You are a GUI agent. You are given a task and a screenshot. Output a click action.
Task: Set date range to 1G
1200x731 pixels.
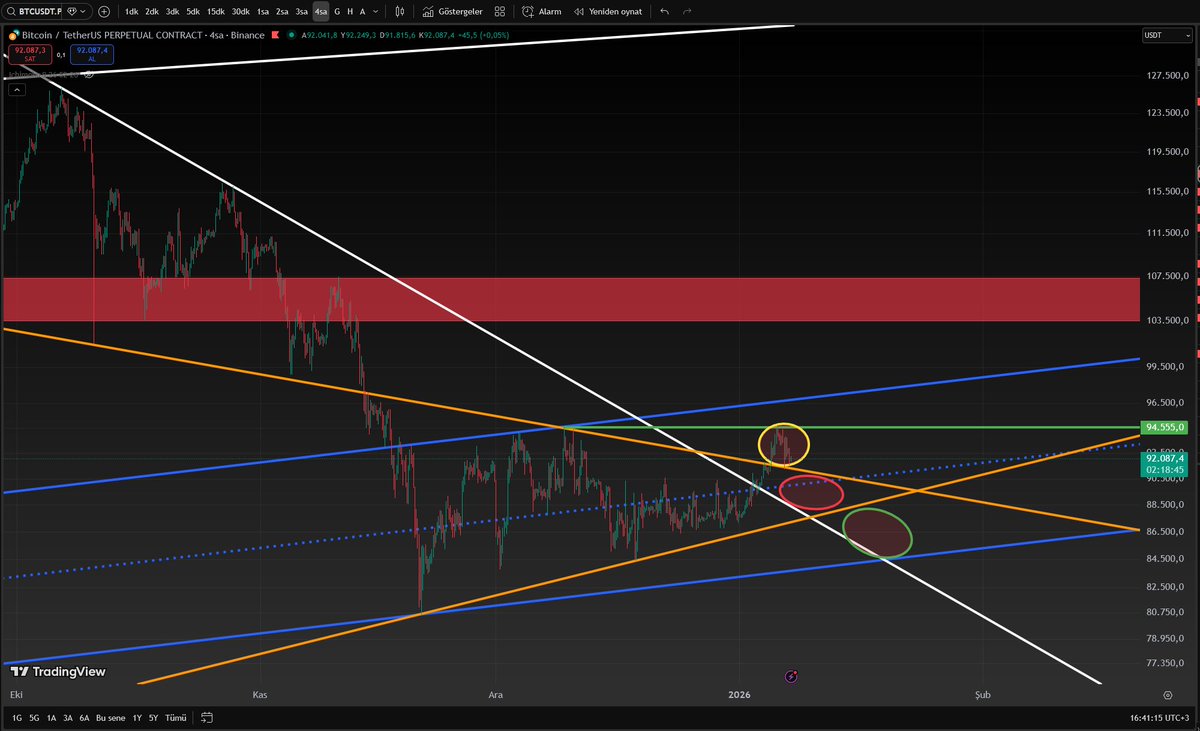click(17, 717)
